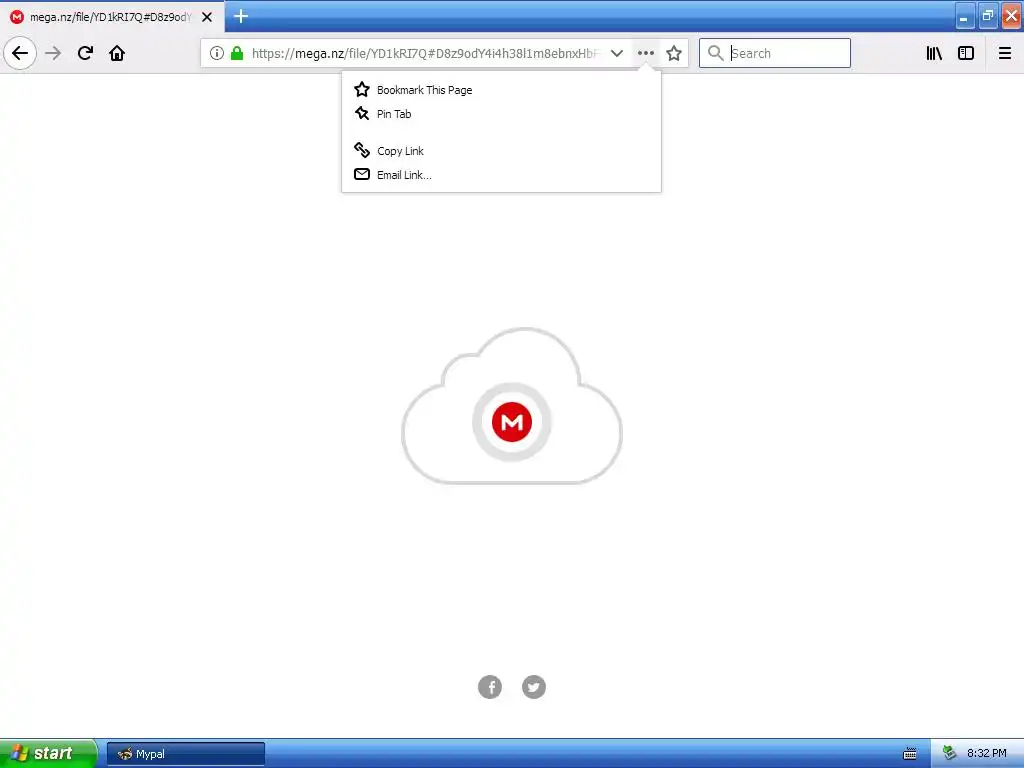Open the Library toolbar button
Screen dimensions: 1024x768
click(934, 53)
